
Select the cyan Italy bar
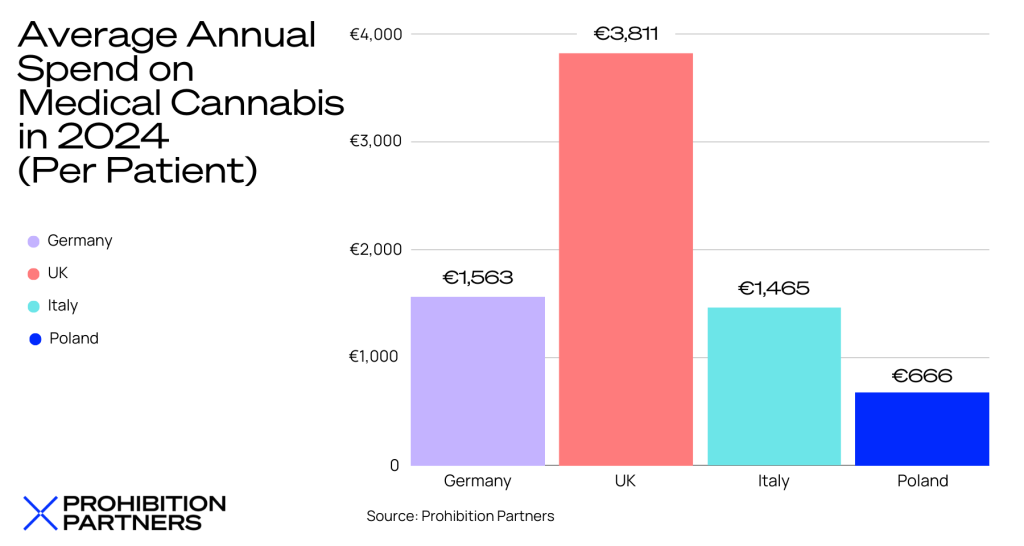tap(774, 385)
